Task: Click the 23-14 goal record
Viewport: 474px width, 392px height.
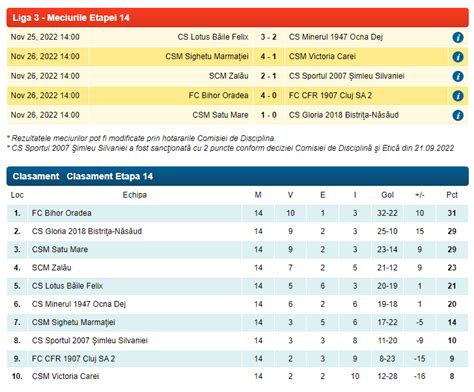Action: click(387, 249)
